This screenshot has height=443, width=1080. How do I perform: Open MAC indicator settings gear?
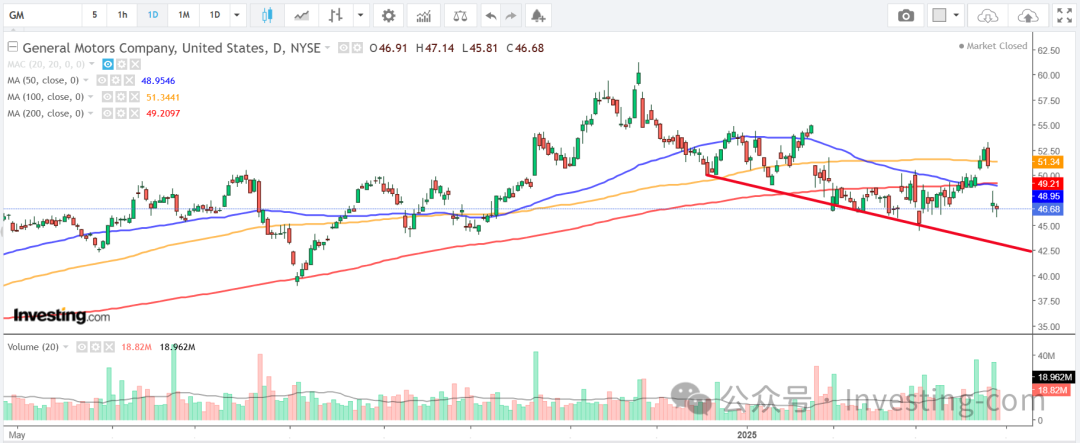tap(121, 64)
